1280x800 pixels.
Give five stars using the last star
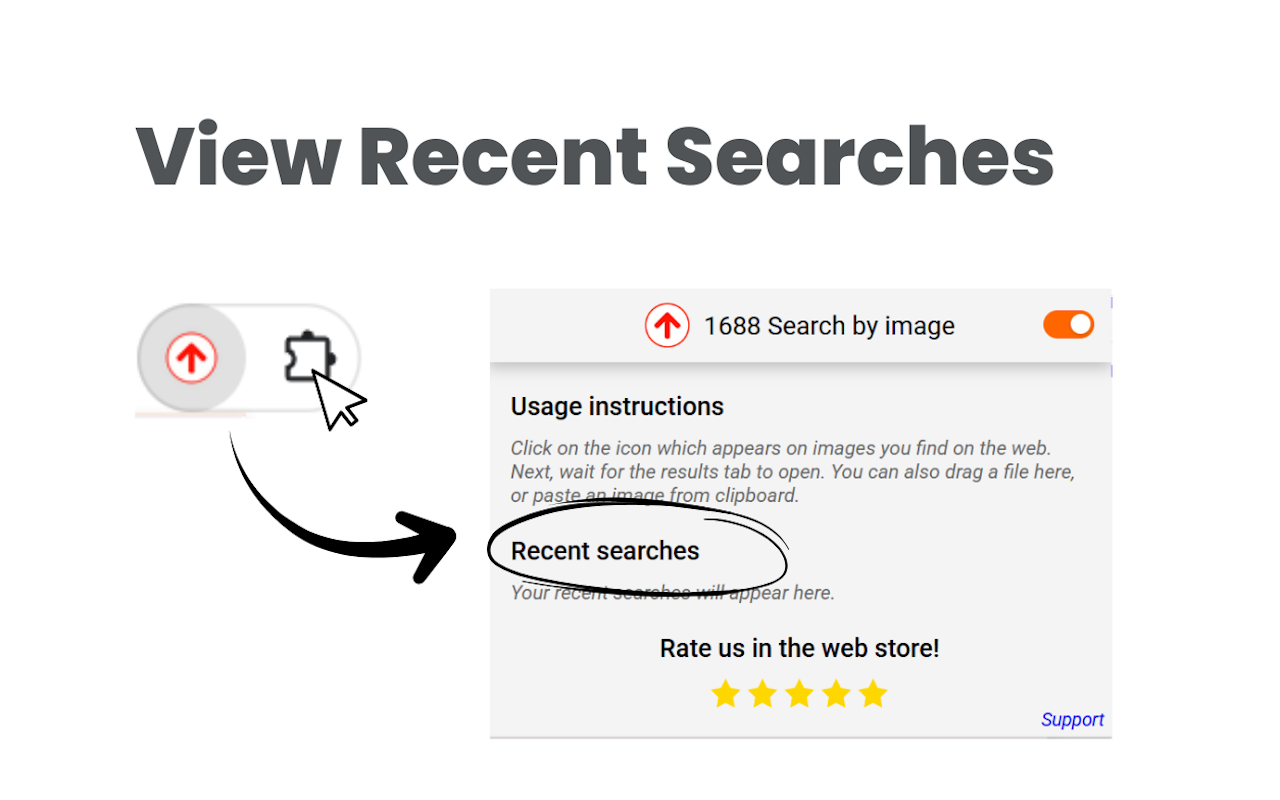coord(873,694)
